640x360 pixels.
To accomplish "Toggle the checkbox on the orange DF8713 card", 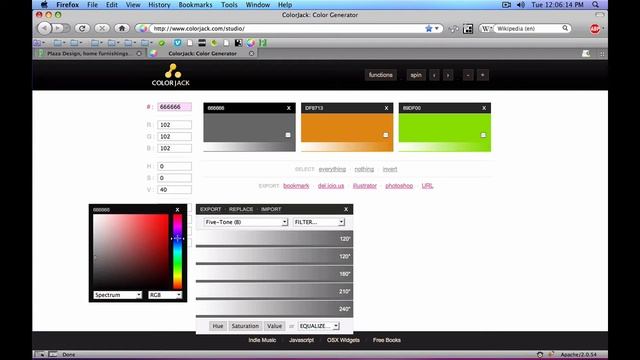I will click(385, 135).
